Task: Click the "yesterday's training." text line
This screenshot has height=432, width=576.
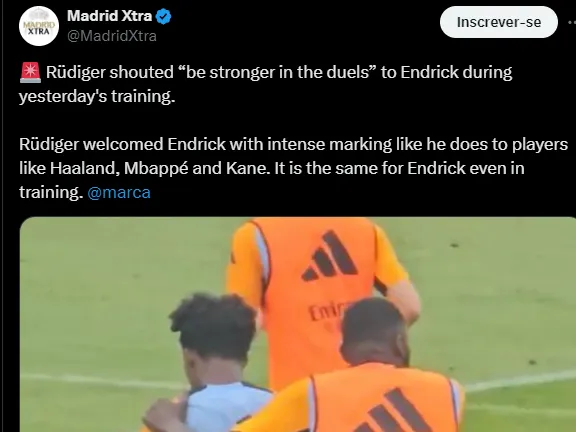Action: click(97, 97)
